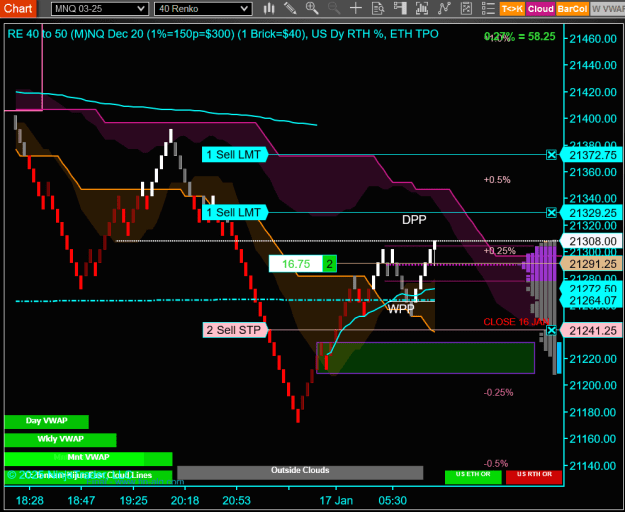Click the 2 Sell STP order label

pyautogui.click(x=234, y=330)
